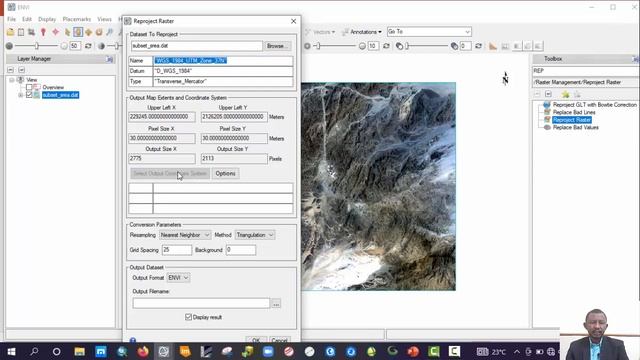Reset sharpen using refresh icon beside 10
This screenshot has height=360, width=640.
[x=386, y=46]
